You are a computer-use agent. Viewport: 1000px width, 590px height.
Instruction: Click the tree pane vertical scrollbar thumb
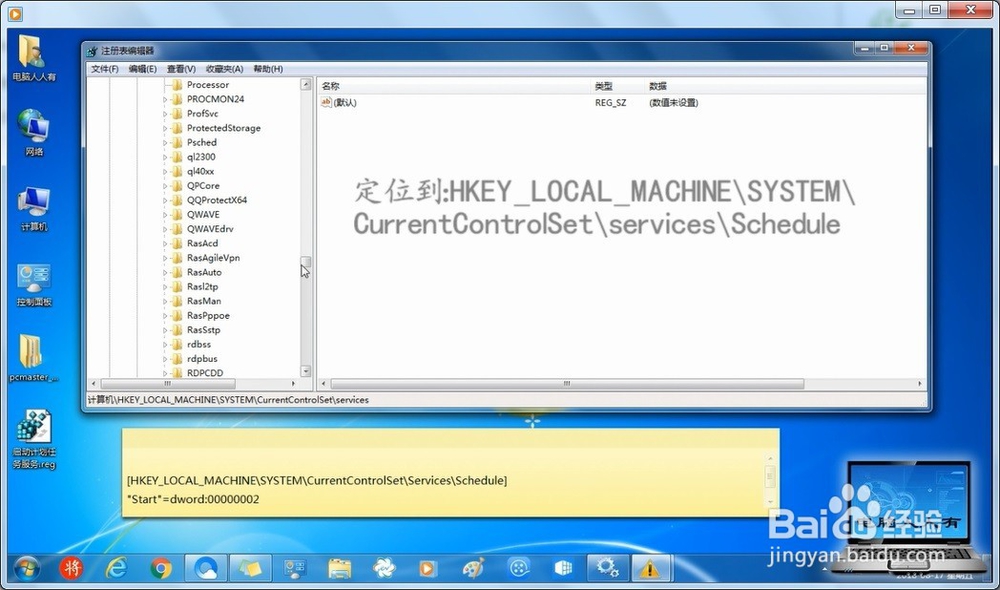pos(306,262)
